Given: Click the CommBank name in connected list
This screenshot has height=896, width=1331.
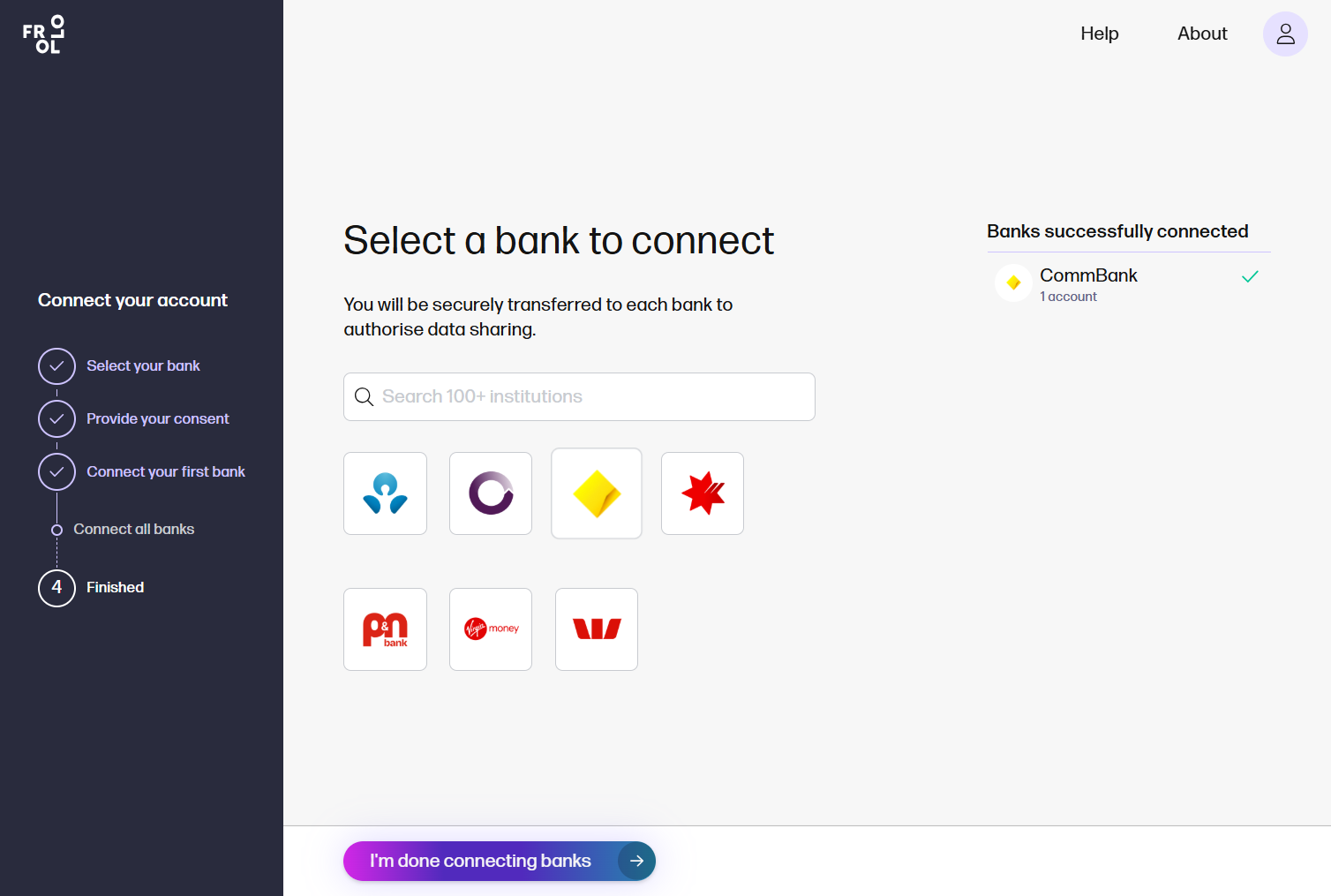Looking at the screenshot, I should point(1088,275).
